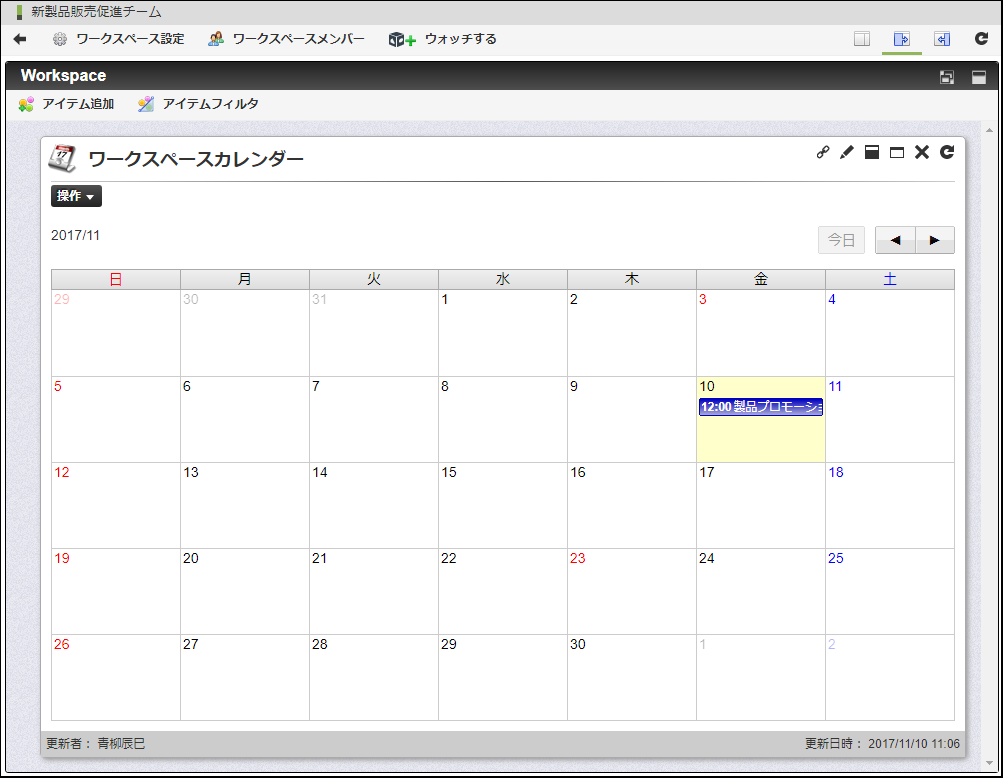Edit calendar item with pencil icon
Image resolution: width=1003 pixels, height=778 pixels.
pos(847,152)
